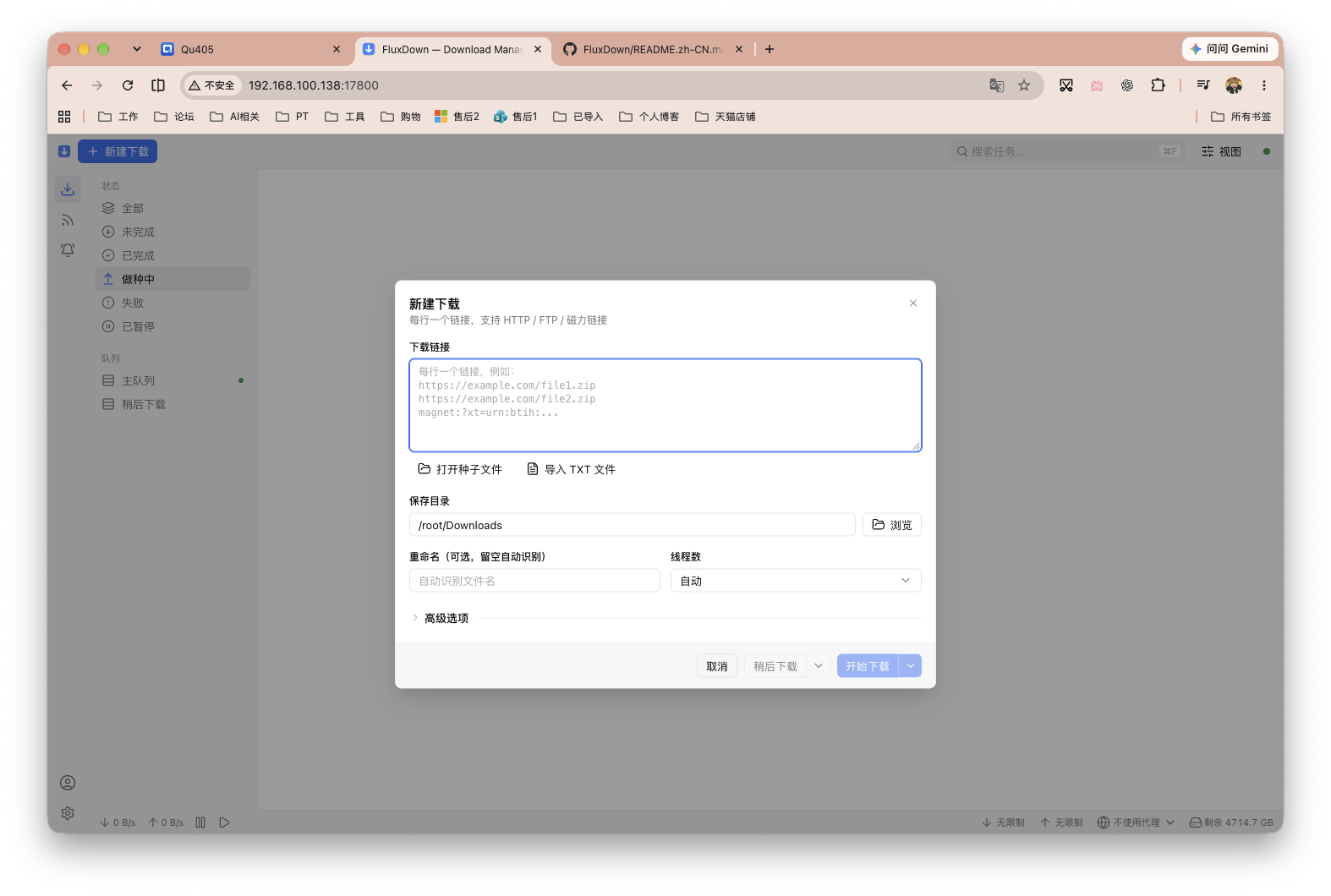Click the 新建下载 toolbar button
This screenshot has width=1331, height=896.
pos(118,151)
